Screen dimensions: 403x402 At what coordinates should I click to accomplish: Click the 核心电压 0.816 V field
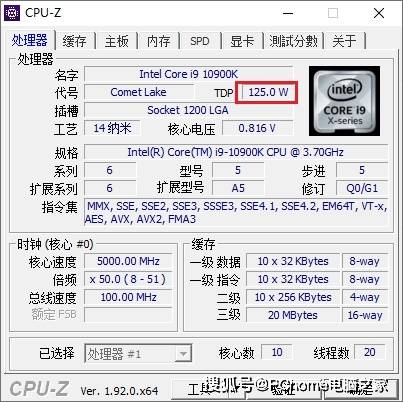pyautogui.click(x=257, y=128)
